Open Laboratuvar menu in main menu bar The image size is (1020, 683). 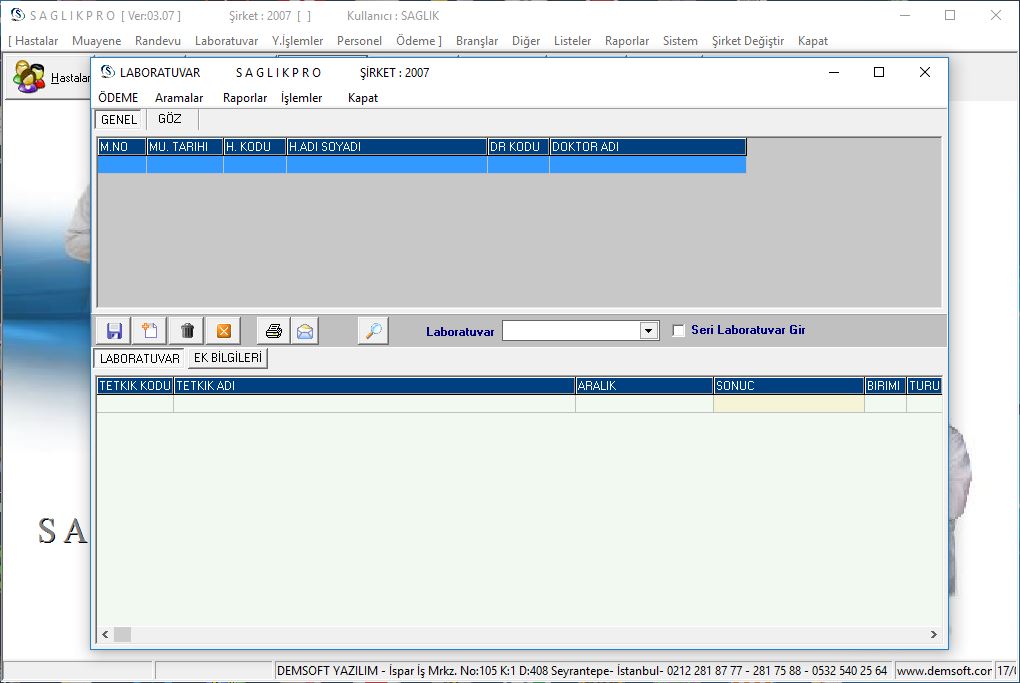(x=226, y=41)
